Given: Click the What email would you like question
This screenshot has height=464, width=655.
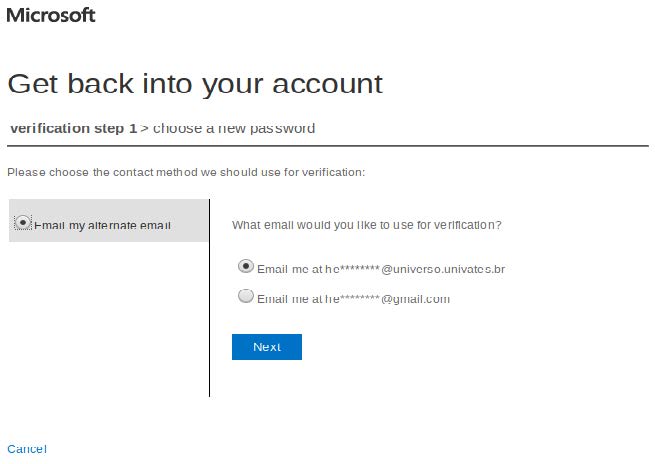Looking at the screenshot, I should tap(366, 225).
